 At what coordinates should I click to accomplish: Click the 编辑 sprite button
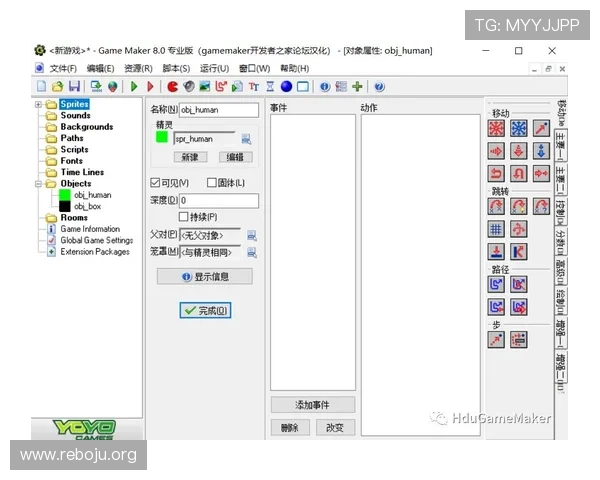pyautogui.click(x=235, y=157)
